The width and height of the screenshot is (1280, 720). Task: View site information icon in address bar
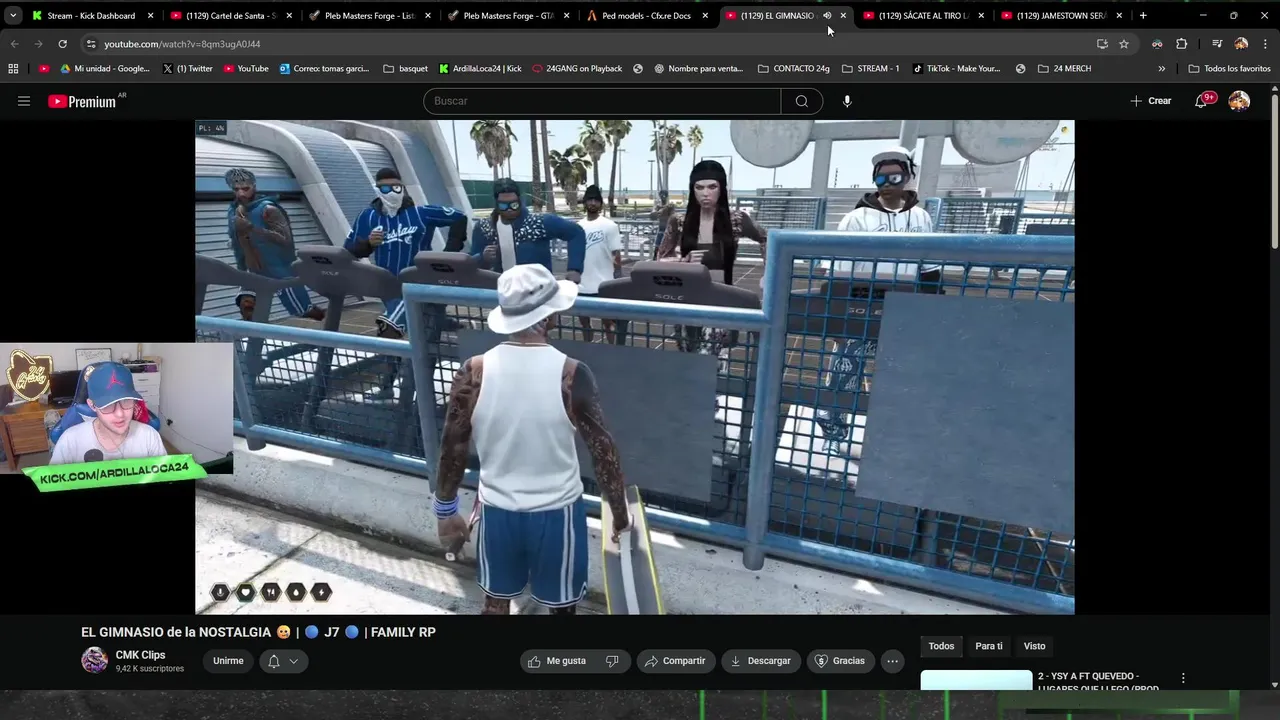[91, 44]
